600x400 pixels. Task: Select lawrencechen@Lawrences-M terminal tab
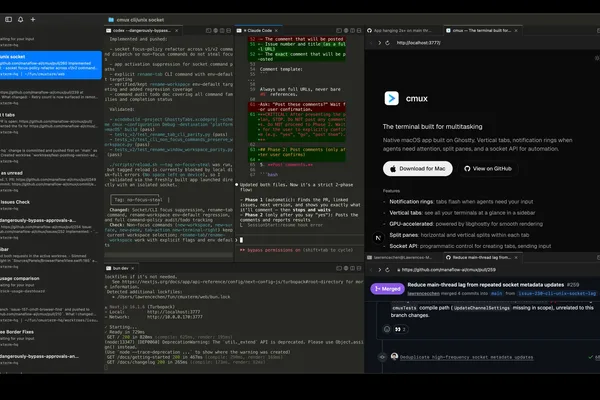(402, 258)
